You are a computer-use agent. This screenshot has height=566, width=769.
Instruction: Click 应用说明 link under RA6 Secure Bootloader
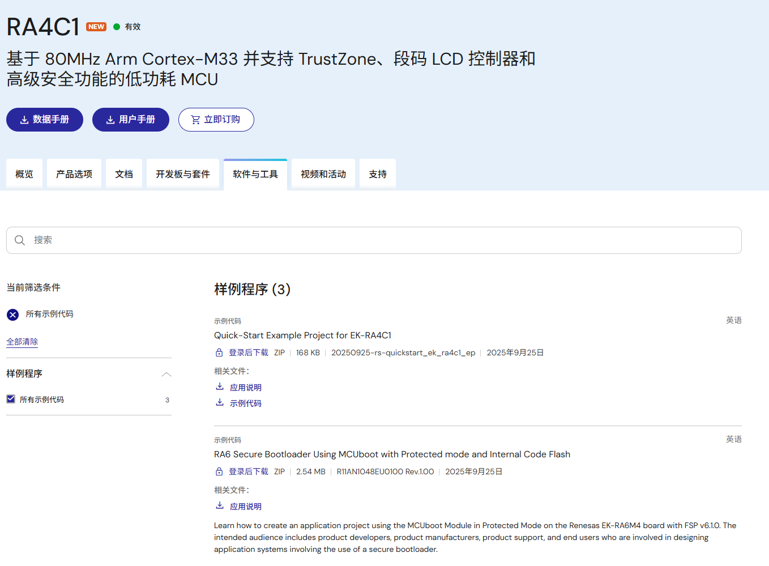click(x=246, y=506)
